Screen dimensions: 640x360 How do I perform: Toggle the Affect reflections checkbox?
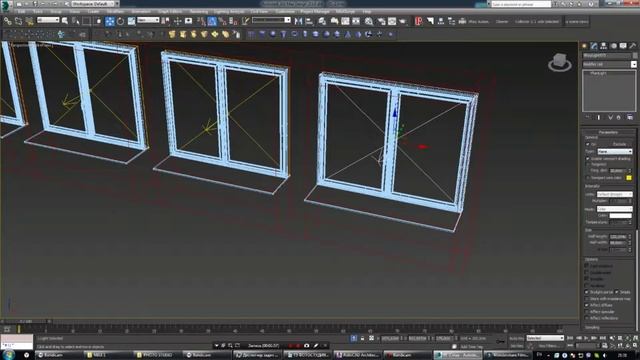(x=587, y=318)
